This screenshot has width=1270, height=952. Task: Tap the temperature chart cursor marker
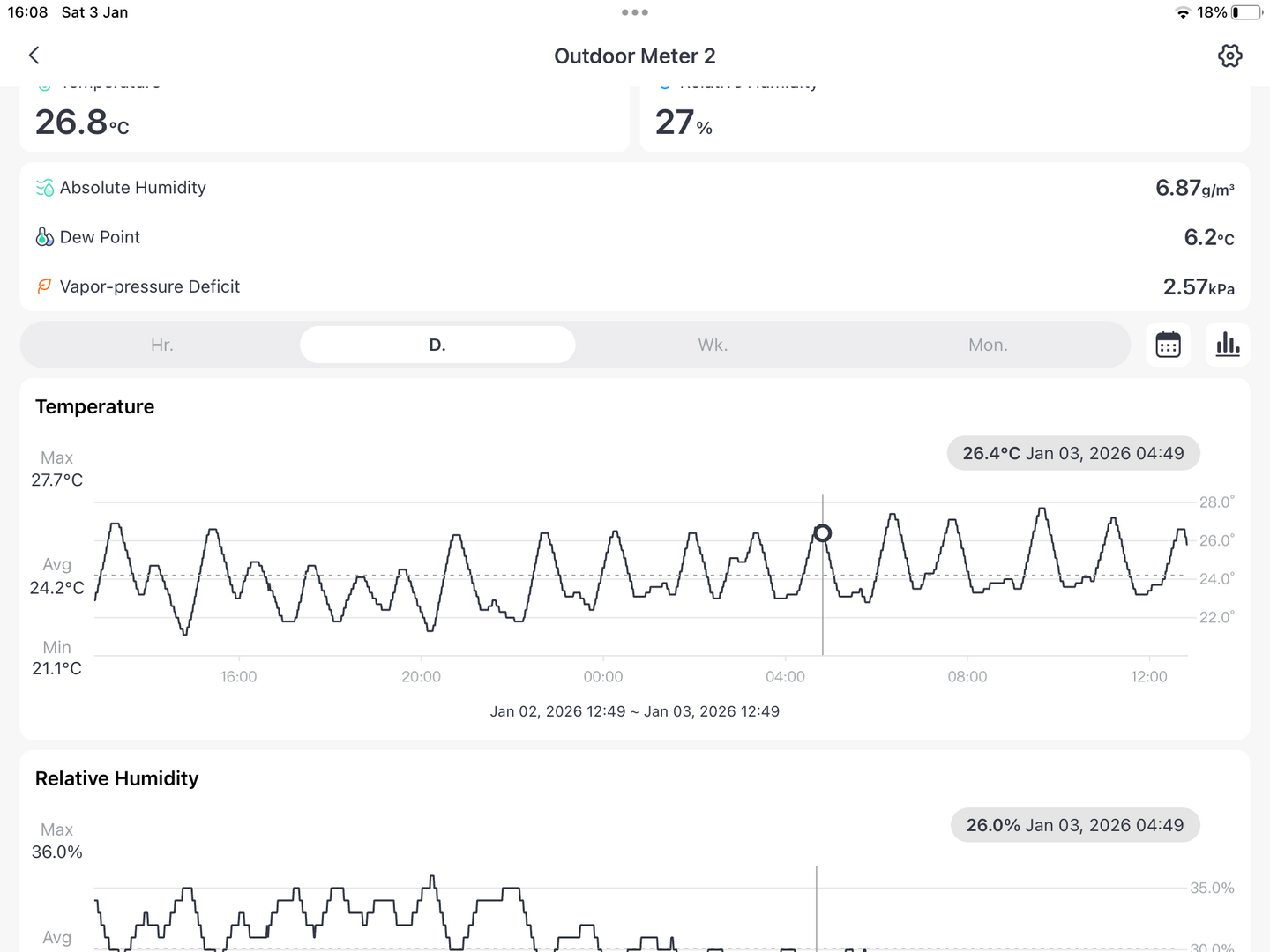[x=823, y=533]
